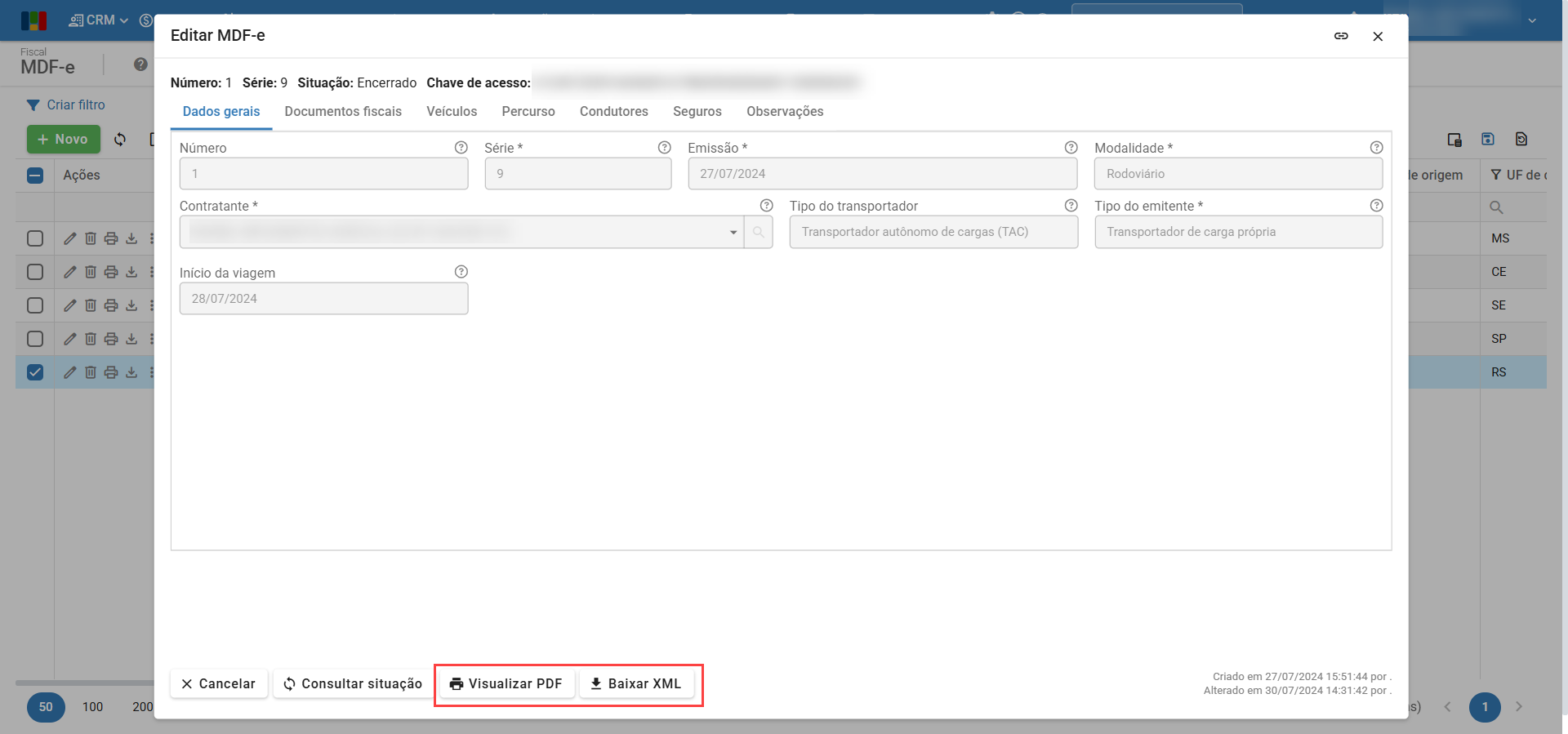1568x734 pixels.
Task: Toggle the select-all checkbox in the Ações header
Action: coord(35,176)
